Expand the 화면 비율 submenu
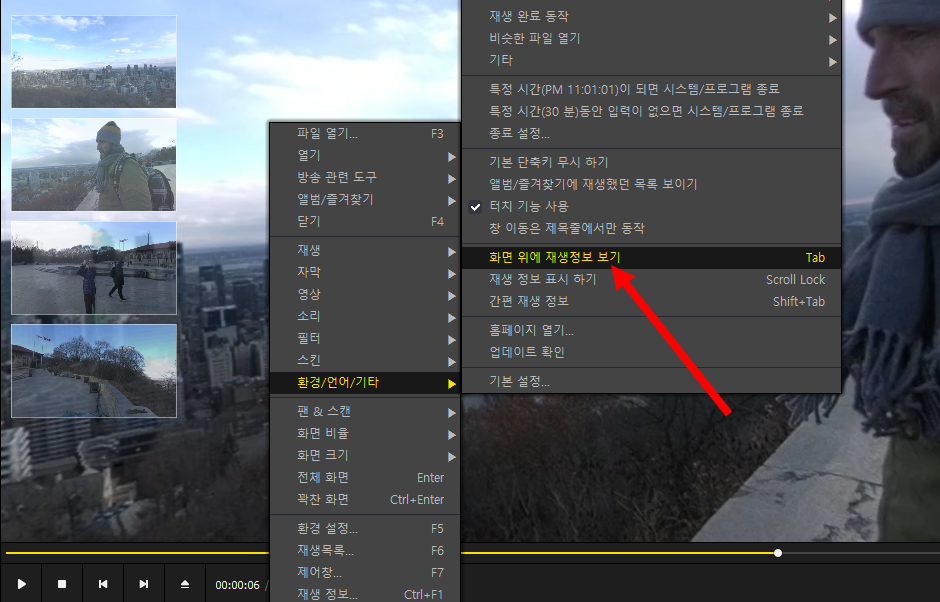Viewport: 940px width, 602px height. click(x=365, y=434)
